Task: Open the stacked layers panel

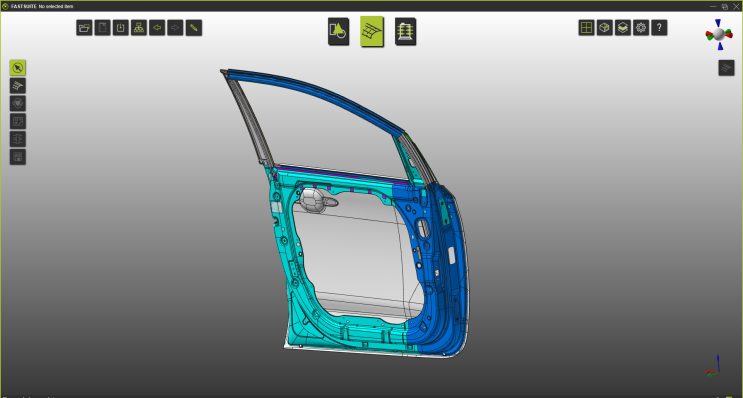Action: point(623,28)
